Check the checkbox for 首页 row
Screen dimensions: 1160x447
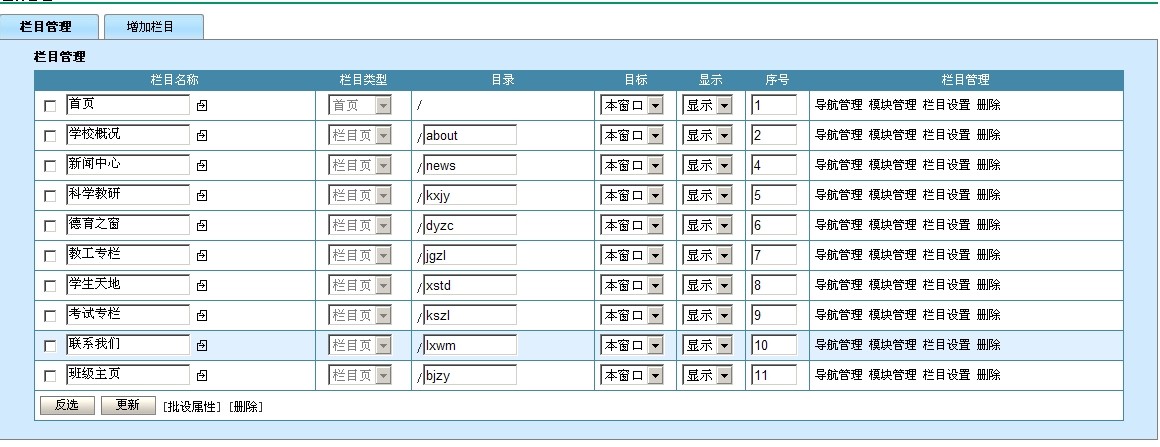click(x=50, y=106)
